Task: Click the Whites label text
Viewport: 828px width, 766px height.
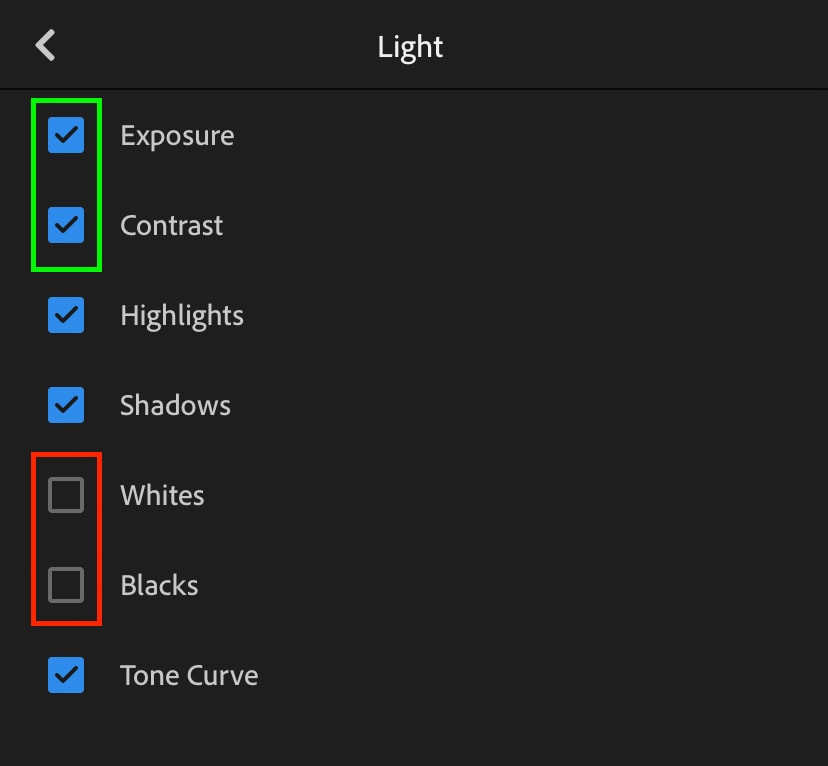Action: [x=162, y=495]
